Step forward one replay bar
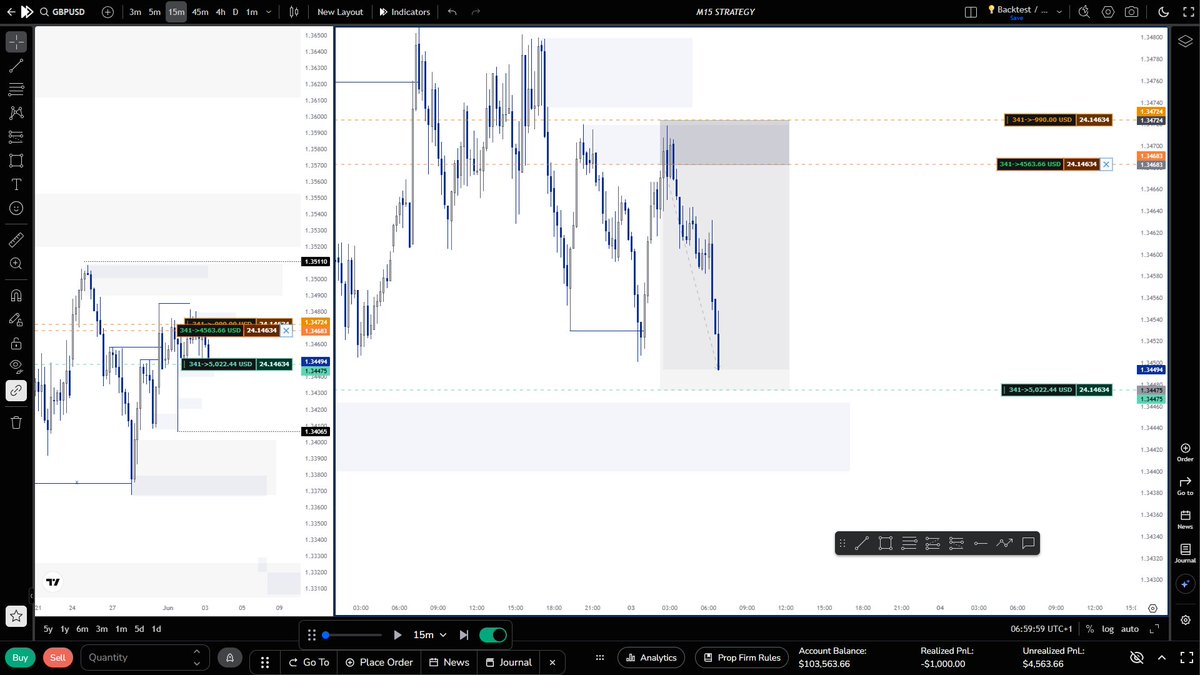The image size is (1200, 675). coord(463,635)
